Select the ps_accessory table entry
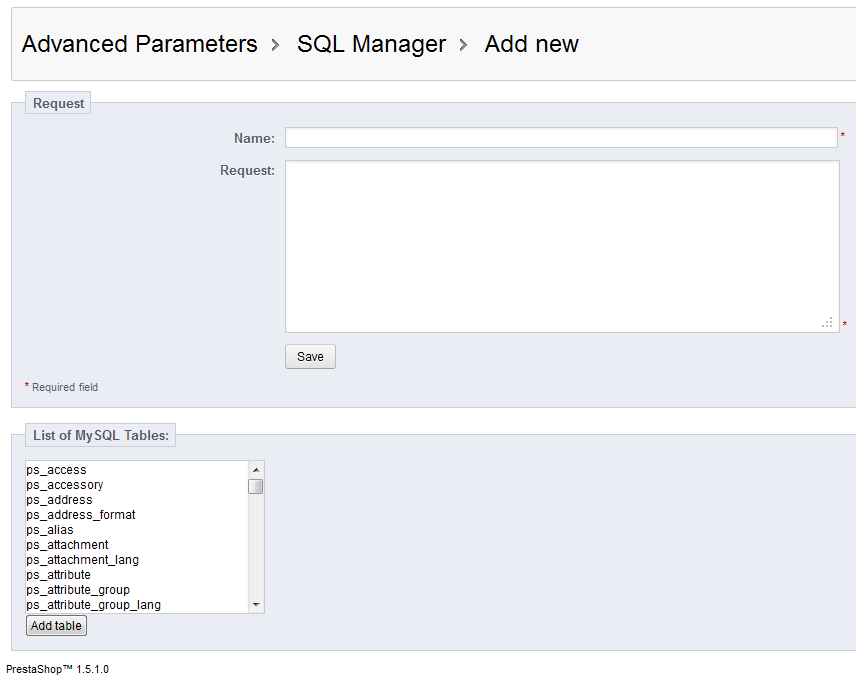Image resolution: width=856 pixels, height=675 pixels. coord(64,485)
